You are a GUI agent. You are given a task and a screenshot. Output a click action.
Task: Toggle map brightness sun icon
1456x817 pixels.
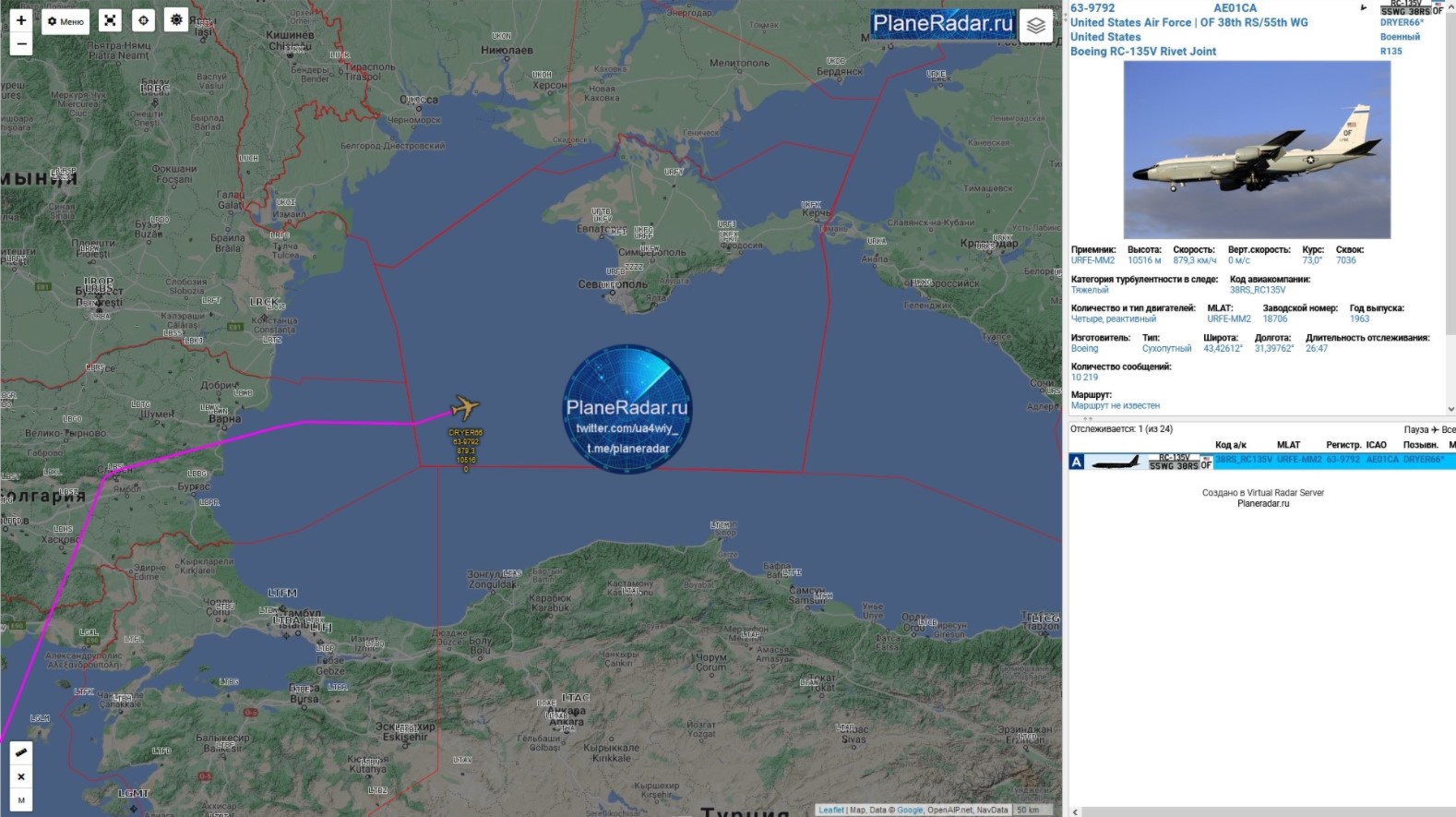coord(176,20)
